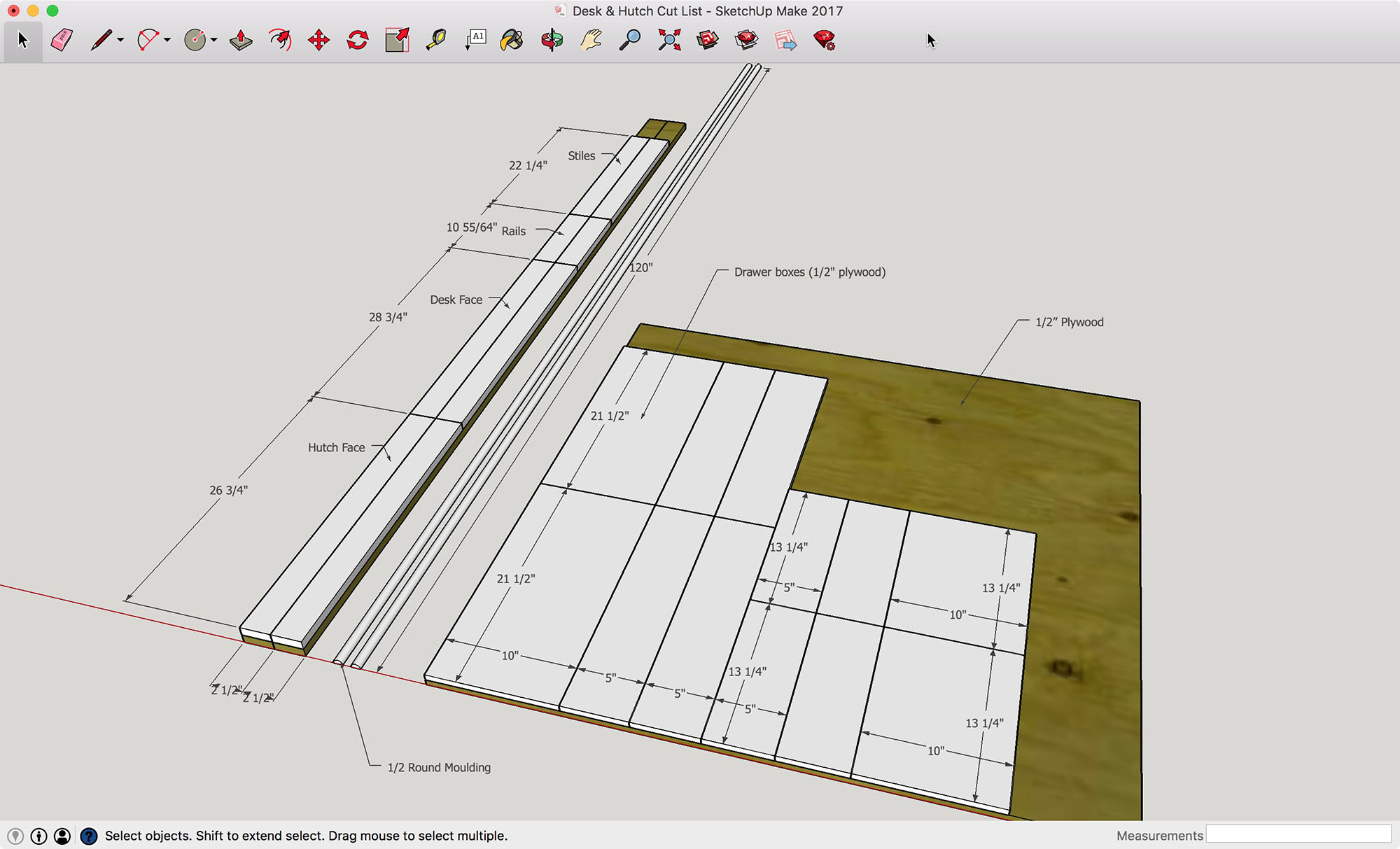1400x849 pixels.
Task: Select the Line pencil tool
Action: 101,40
